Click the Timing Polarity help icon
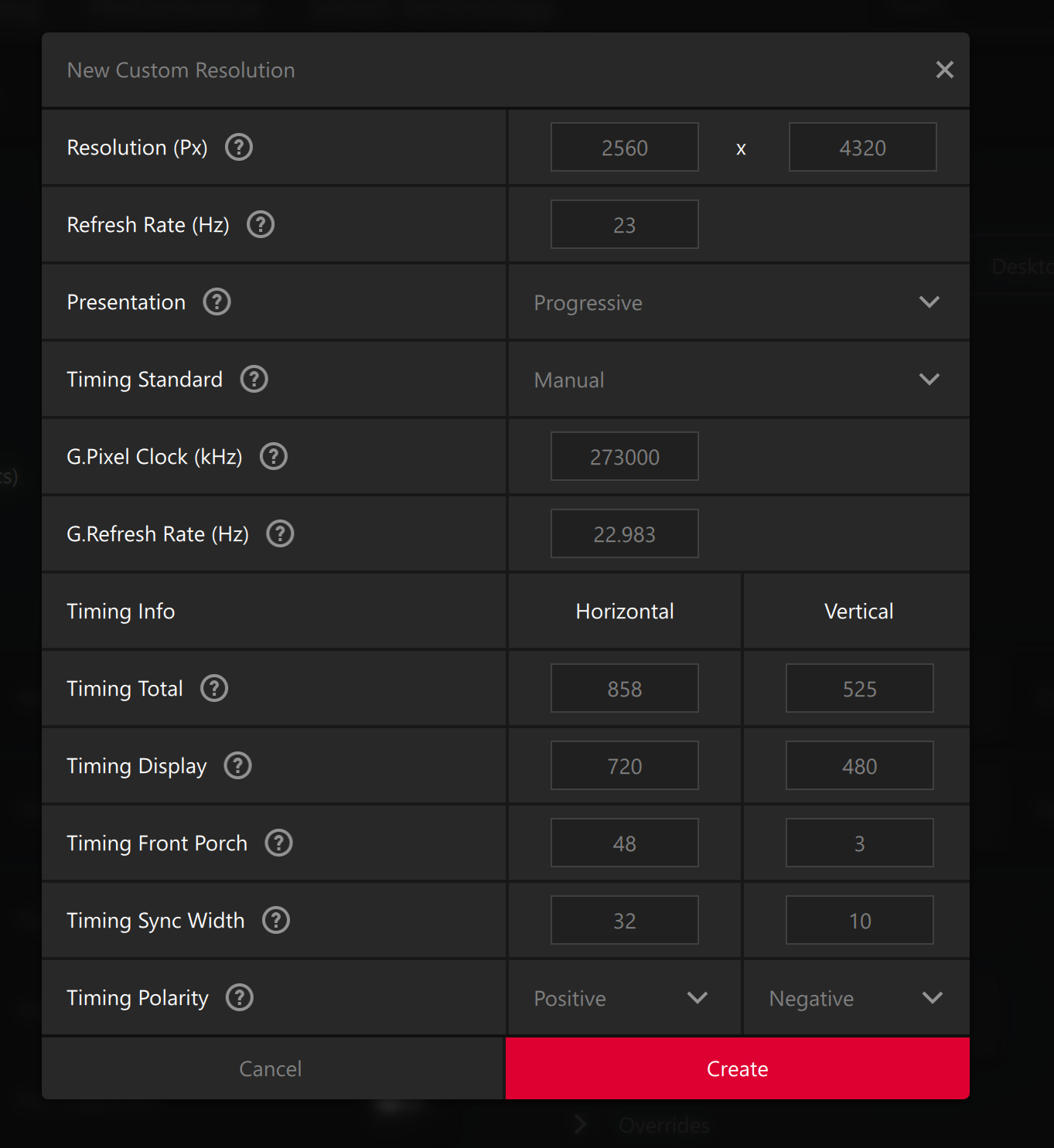Screen dimensions: 1054x1148 (240, 997)
